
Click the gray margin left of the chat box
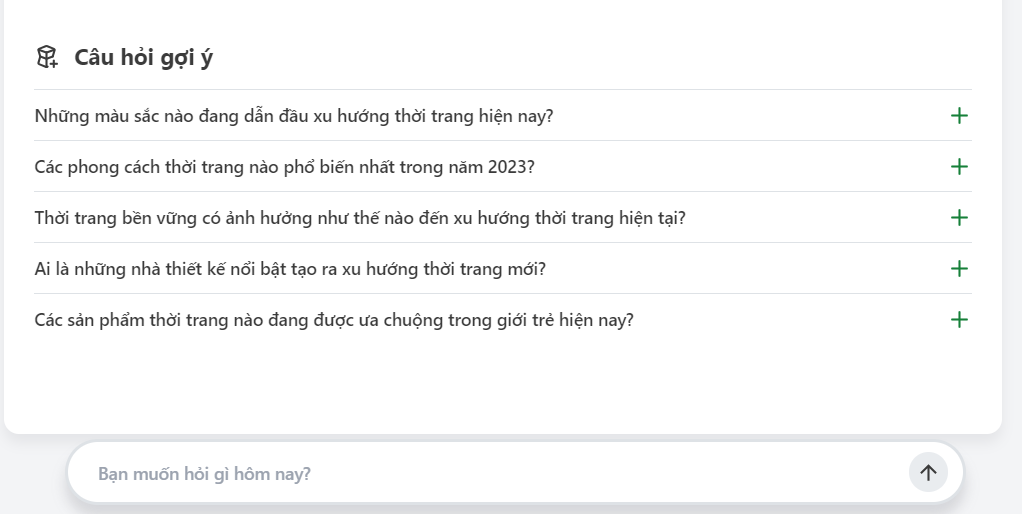coord(32,475)
